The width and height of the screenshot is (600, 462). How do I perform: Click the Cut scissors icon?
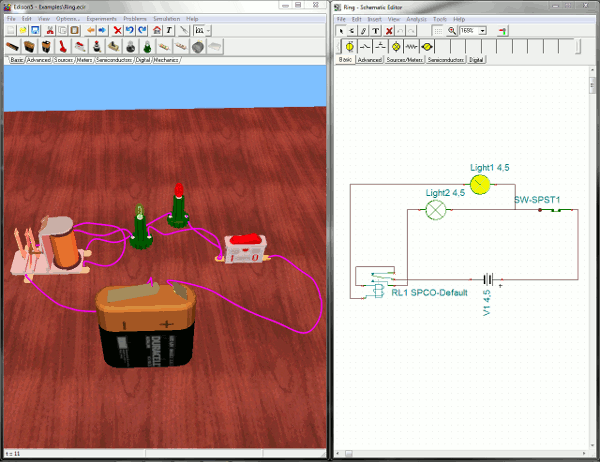pyautogui.click(x=48, y=30)
